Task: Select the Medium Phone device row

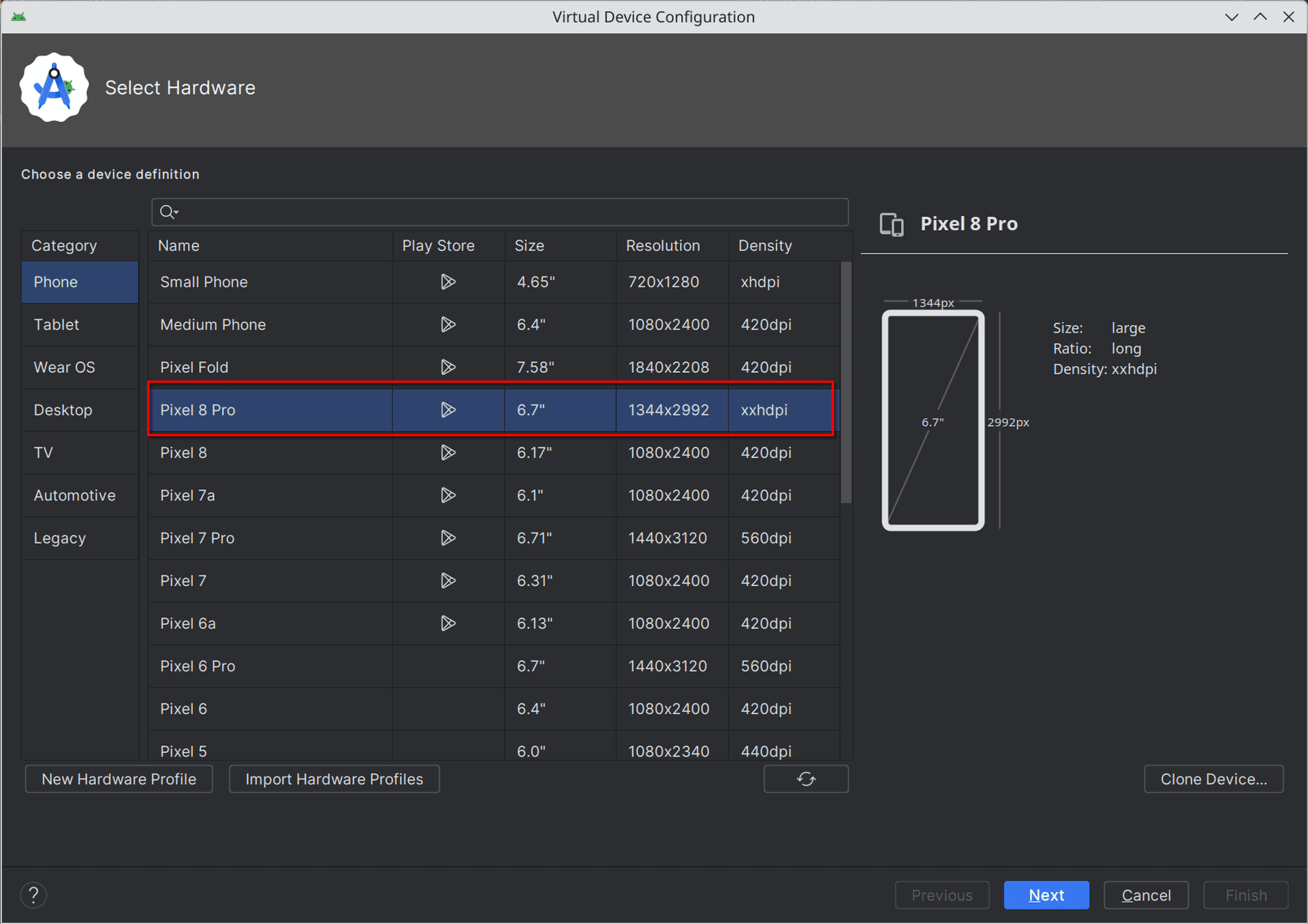Action: (494, 325)
